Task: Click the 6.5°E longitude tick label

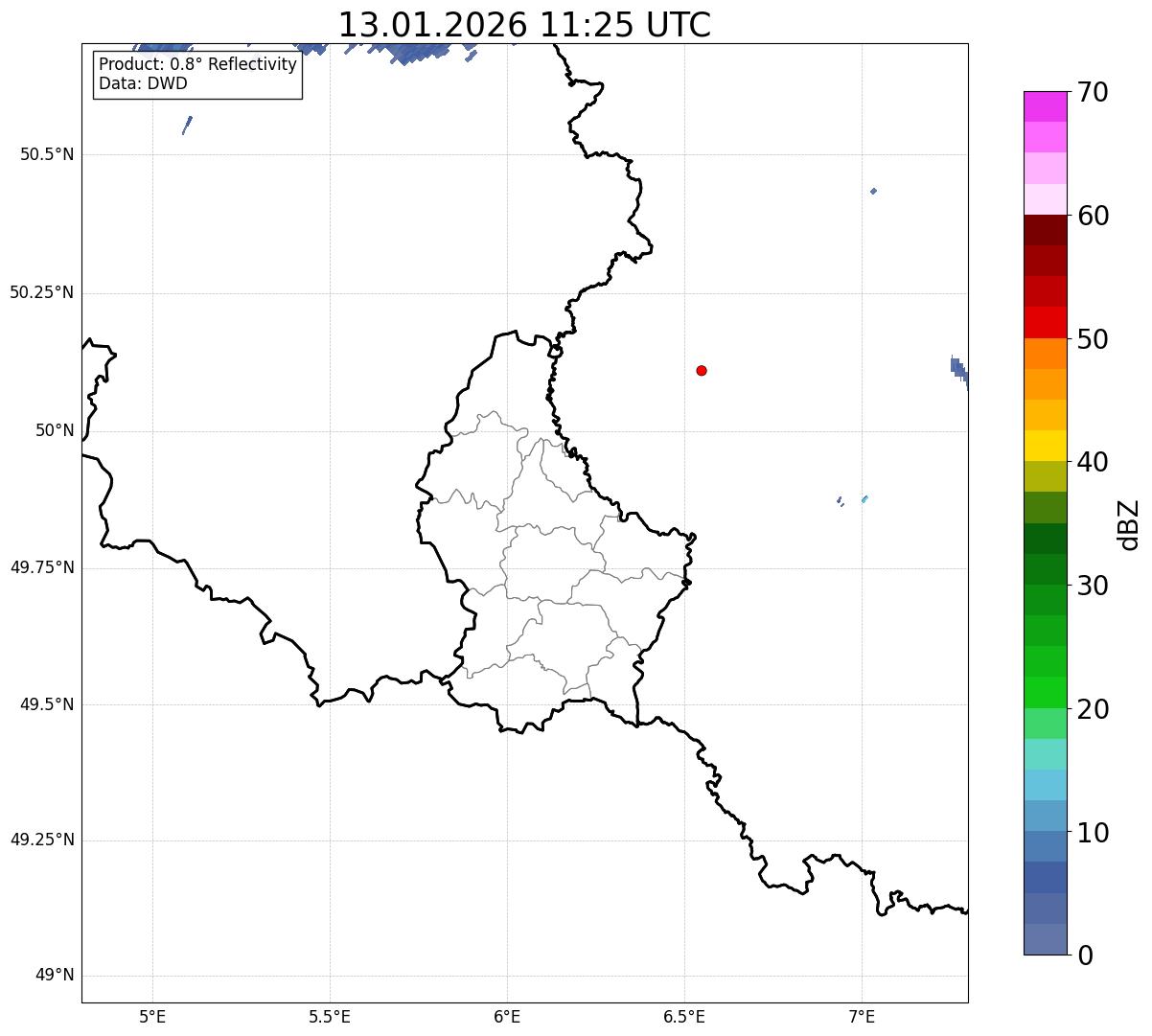Action: coord(684,1015)
